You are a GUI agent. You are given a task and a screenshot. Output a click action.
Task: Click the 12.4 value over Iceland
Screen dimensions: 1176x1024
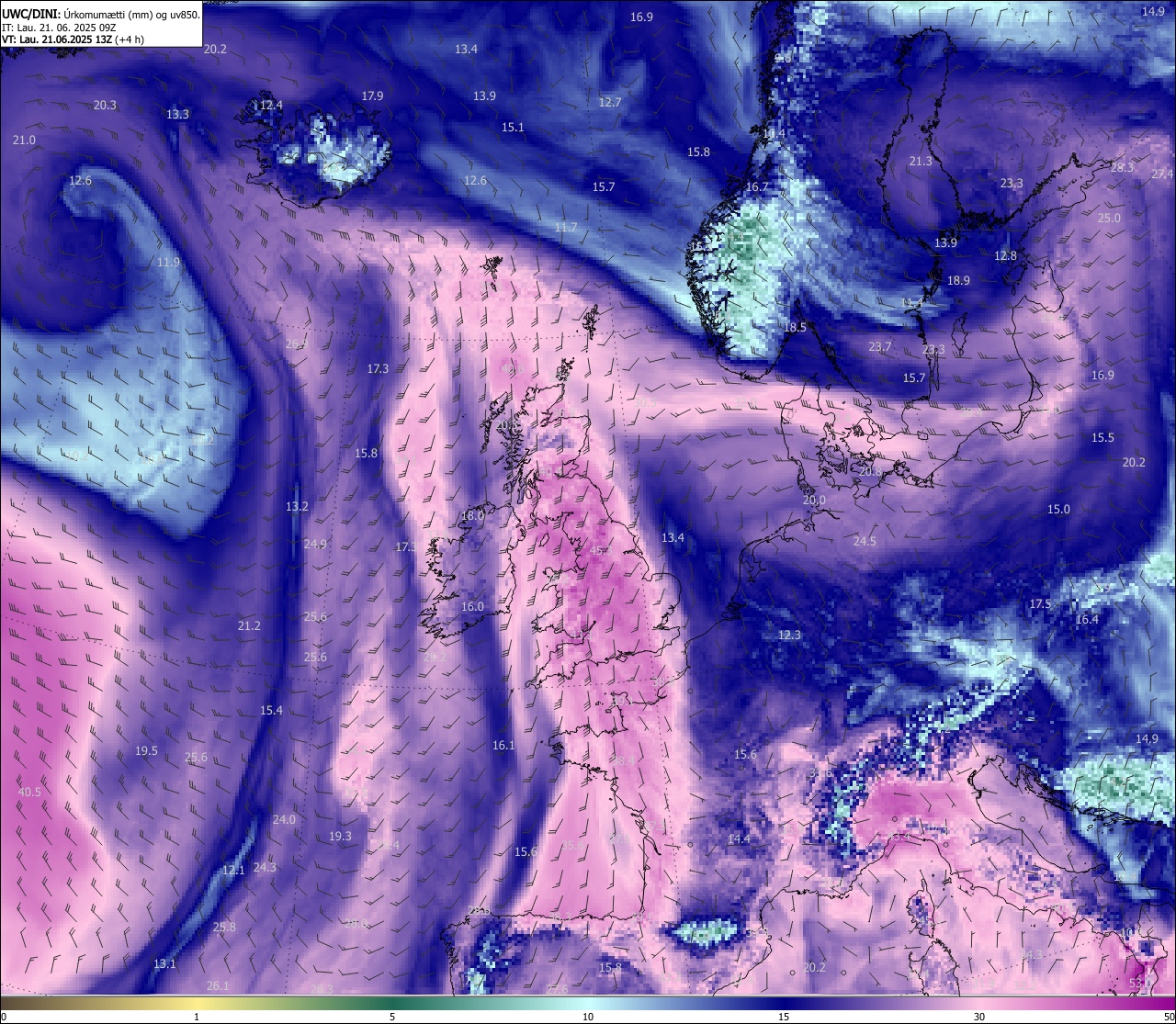(x=271, y=106)
